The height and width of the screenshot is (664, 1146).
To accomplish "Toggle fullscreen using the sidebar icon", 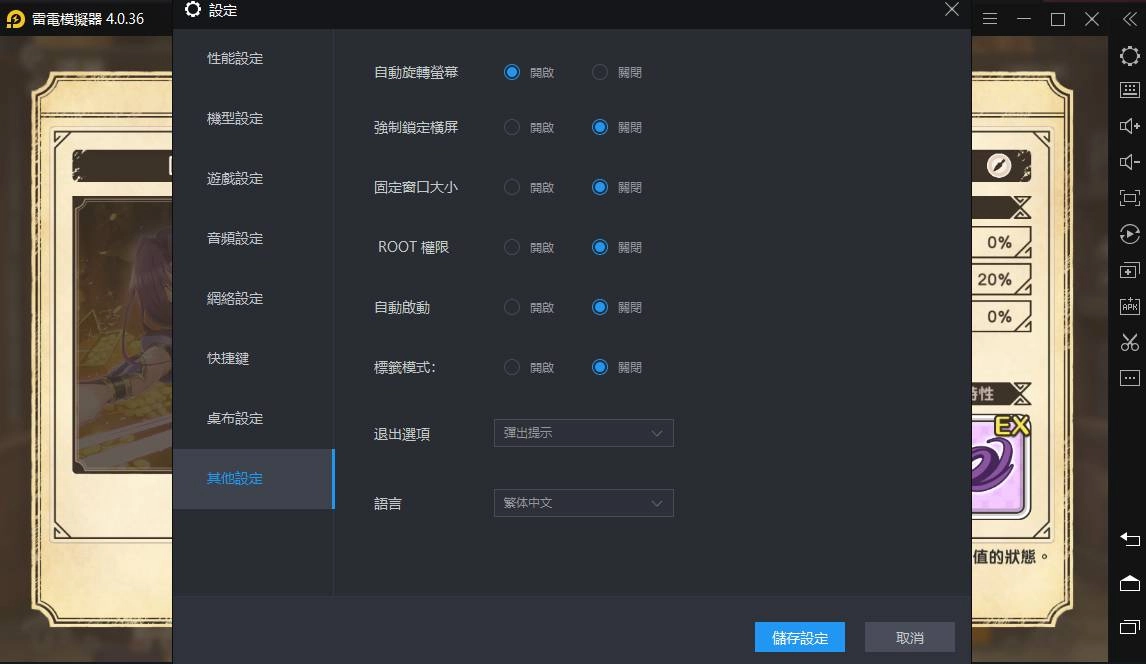I will click(1129, 198).
